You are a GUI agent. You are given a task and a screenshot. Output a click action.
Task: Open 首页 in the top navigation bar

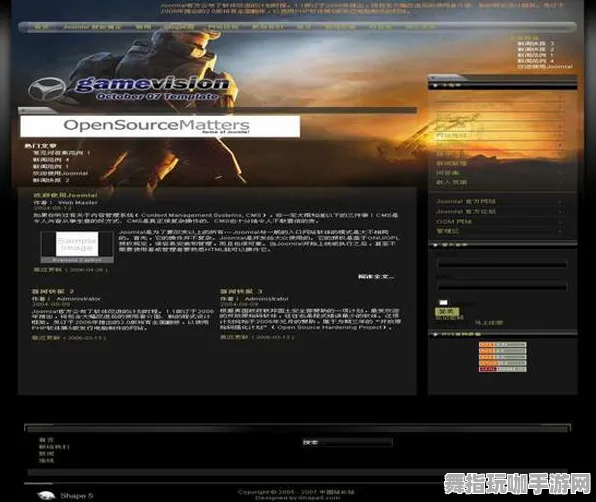point(42,27)
